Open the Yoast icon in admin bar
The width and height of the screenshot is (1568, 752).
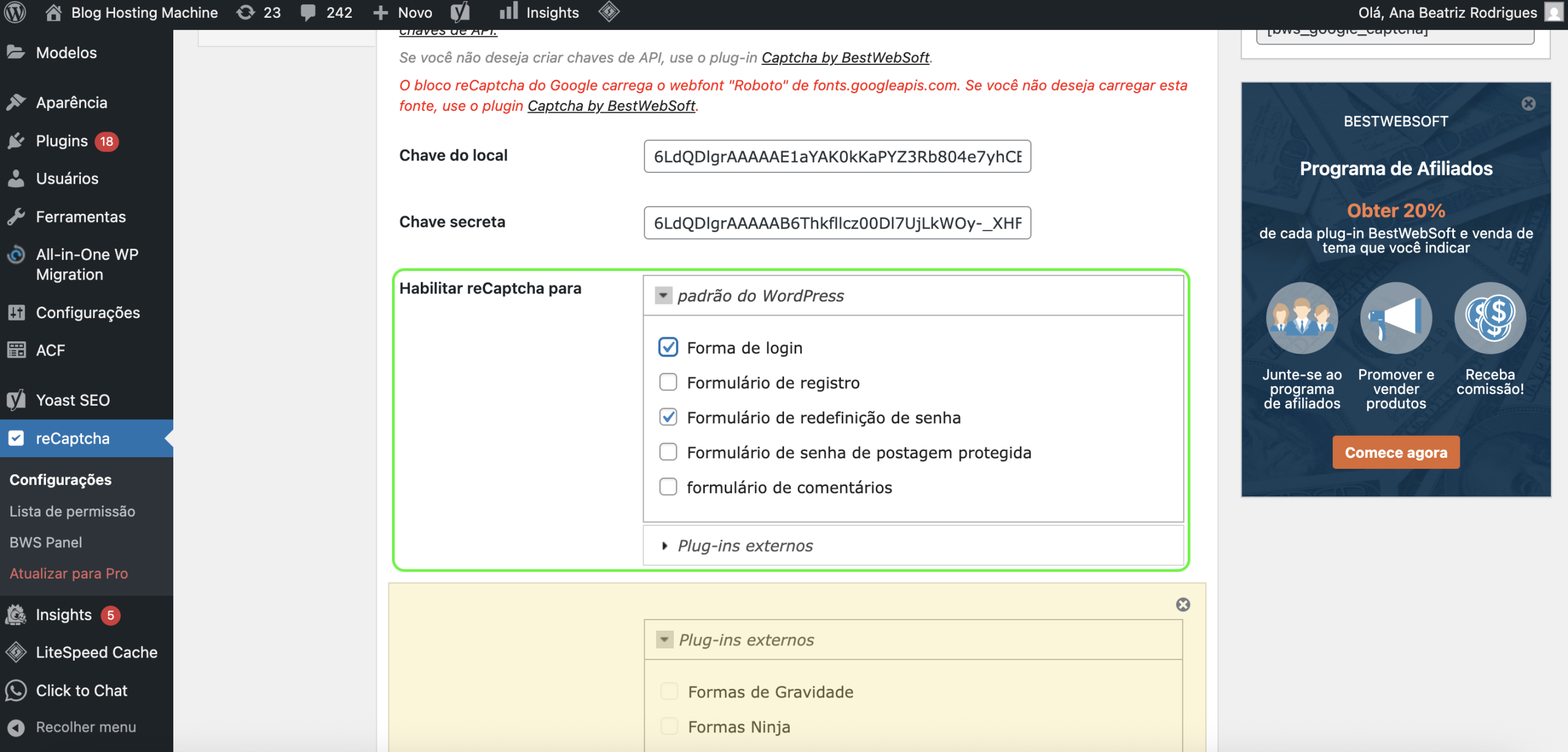click(460, 12)
